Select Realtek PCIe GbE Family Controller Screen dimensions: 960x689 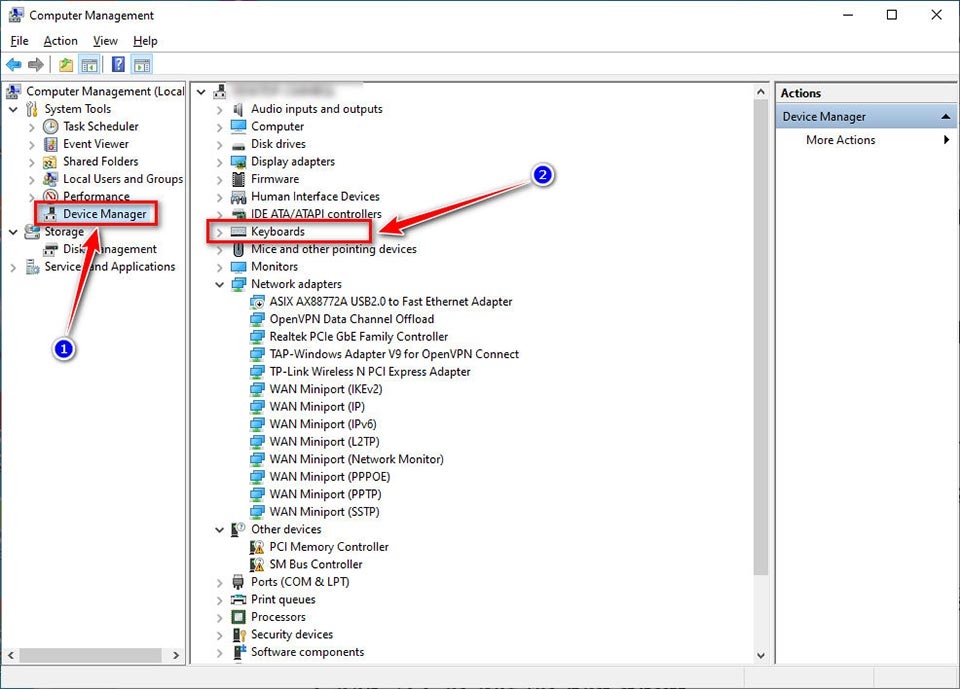358,337
